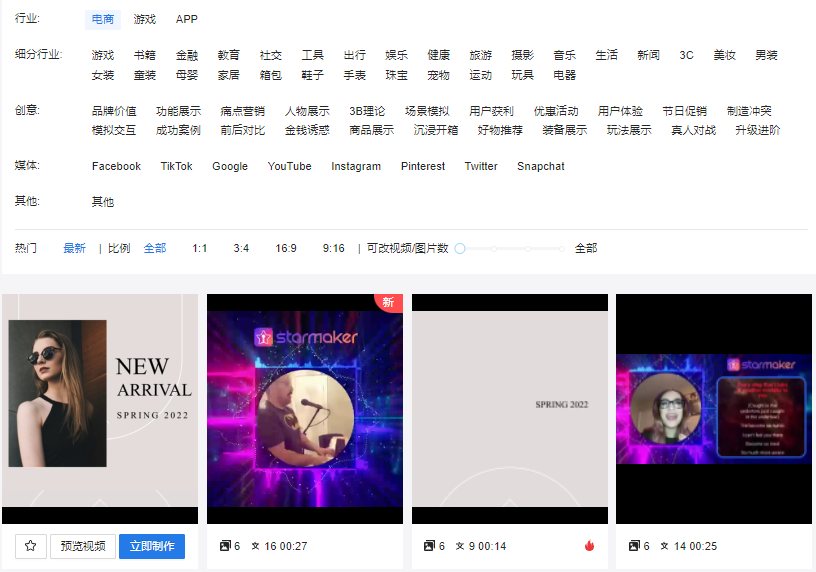816x572 pixels.
Task: Select the 16:9 aspect ratio
Action: pos(286,248)
